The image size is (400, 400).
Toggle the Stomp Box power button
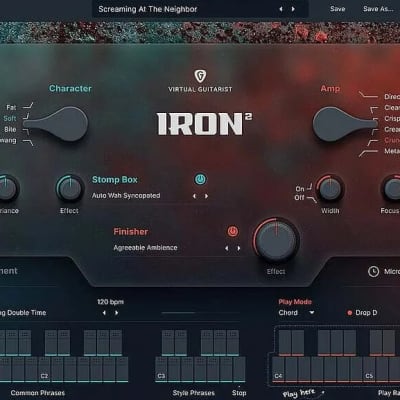coord(200,179)
